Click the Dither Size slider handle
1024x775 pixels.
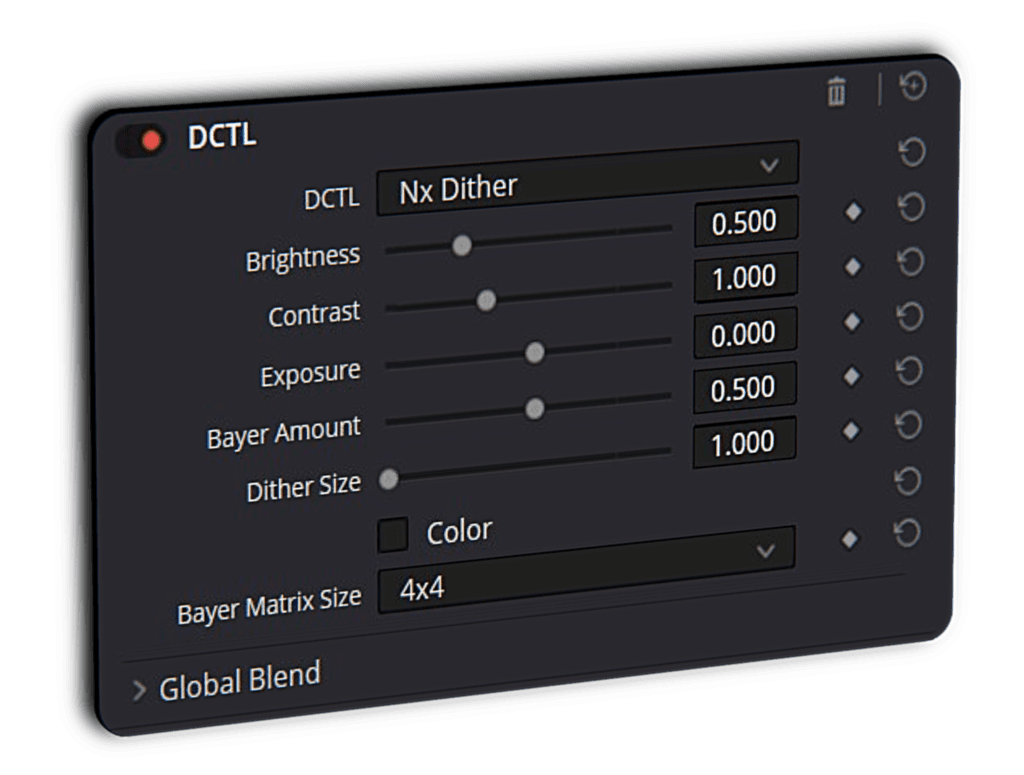tap(389, 479)
